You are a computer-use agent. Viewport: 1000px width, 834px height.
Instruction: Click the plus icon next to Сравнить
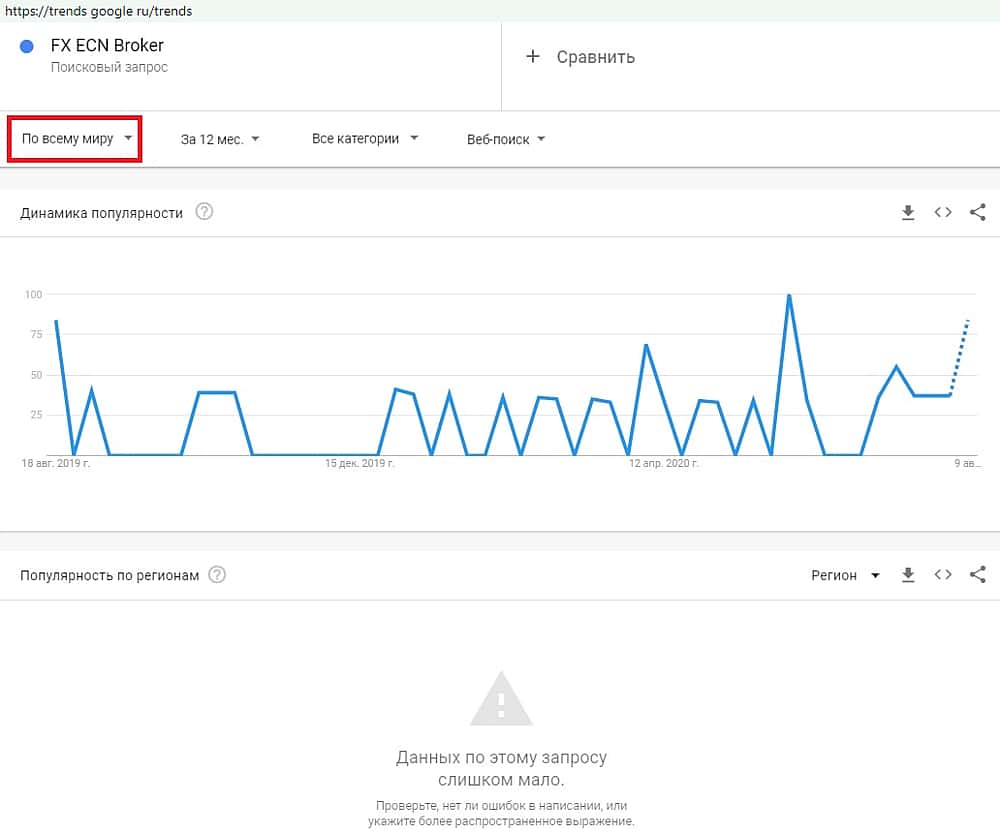pos(533,57)
